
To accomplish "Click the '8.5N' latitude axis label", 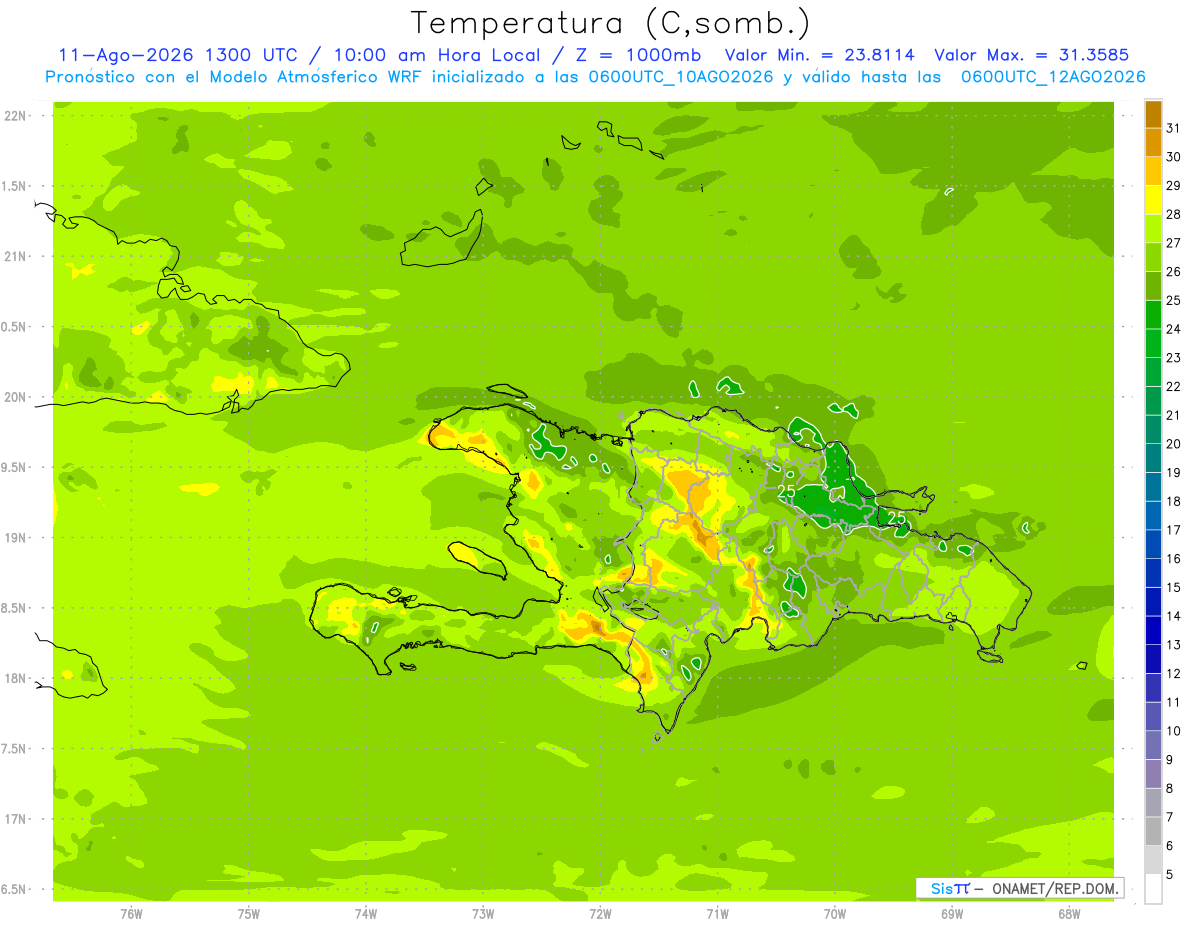I will pos(14,608).
